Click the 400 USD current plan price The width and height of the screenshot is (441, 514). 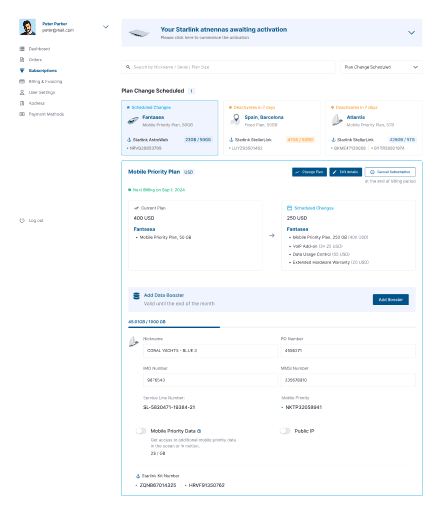pos(144,218)
